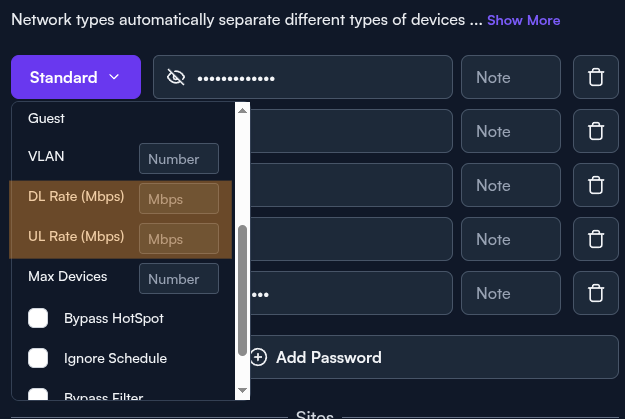This screenshot has width=625, height=419.
Task: Click the dropdown list's vertical scrollbar thumb
Action: [242, 290]
